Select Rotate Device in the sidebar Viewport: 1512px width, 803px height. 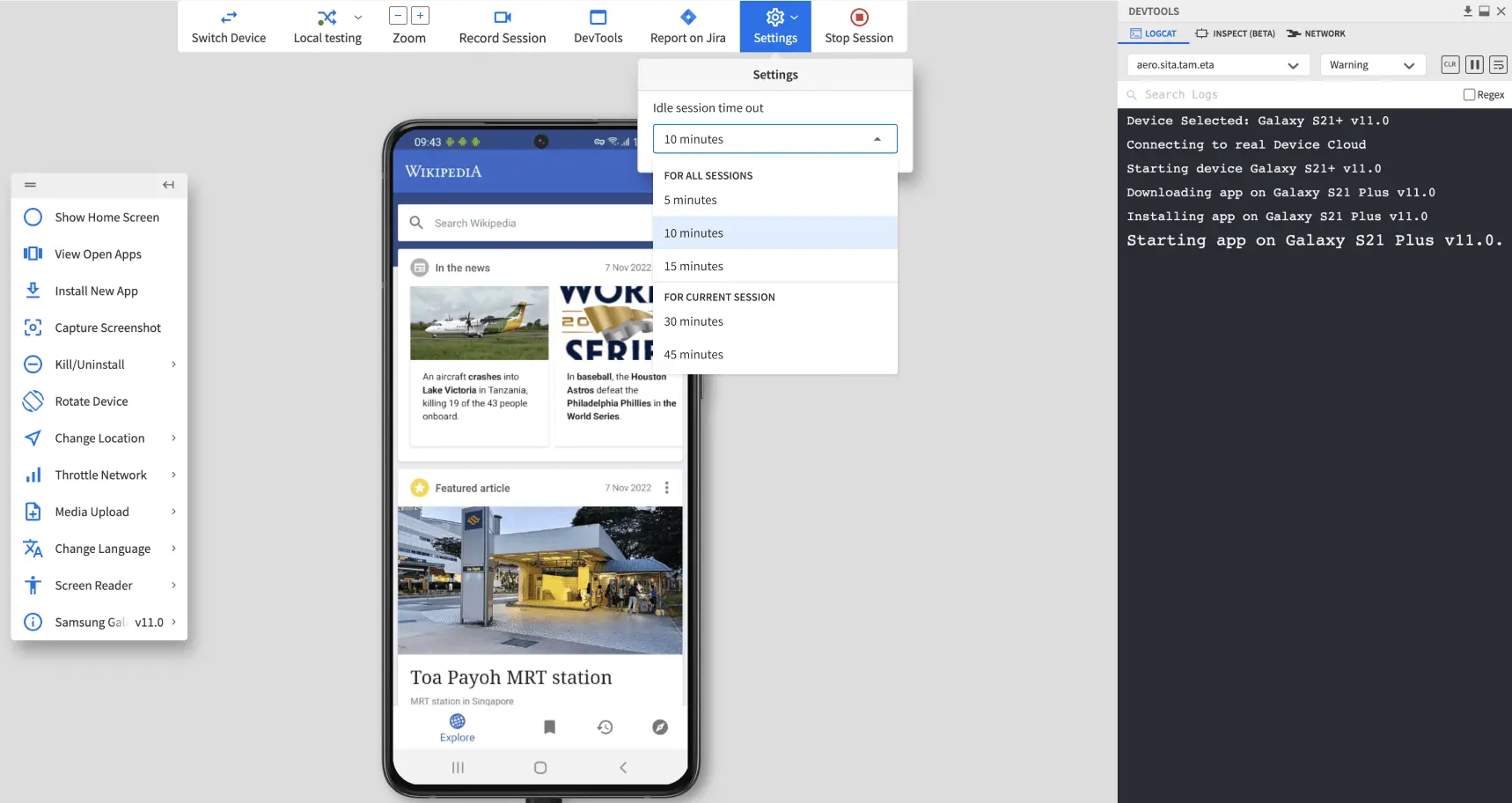click(x=92, y=401)
